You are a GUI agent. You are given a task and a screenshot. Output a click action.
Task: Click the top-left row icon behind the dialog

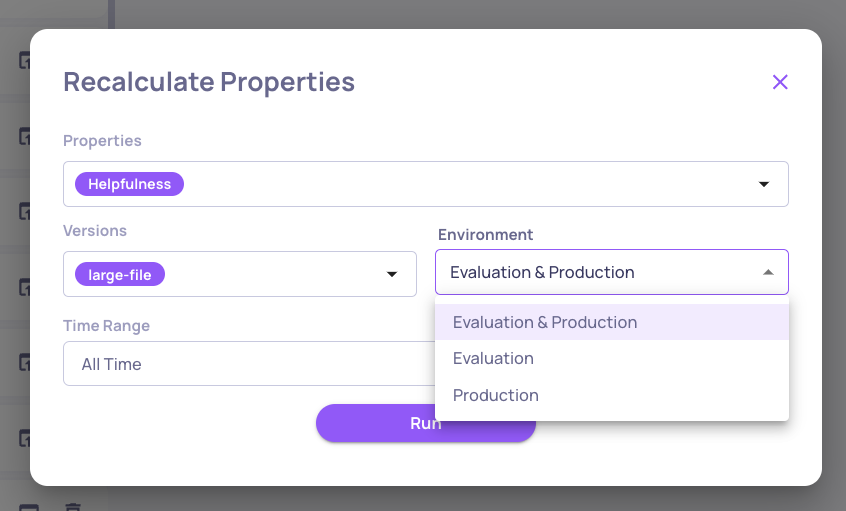(x=24, y=60)
